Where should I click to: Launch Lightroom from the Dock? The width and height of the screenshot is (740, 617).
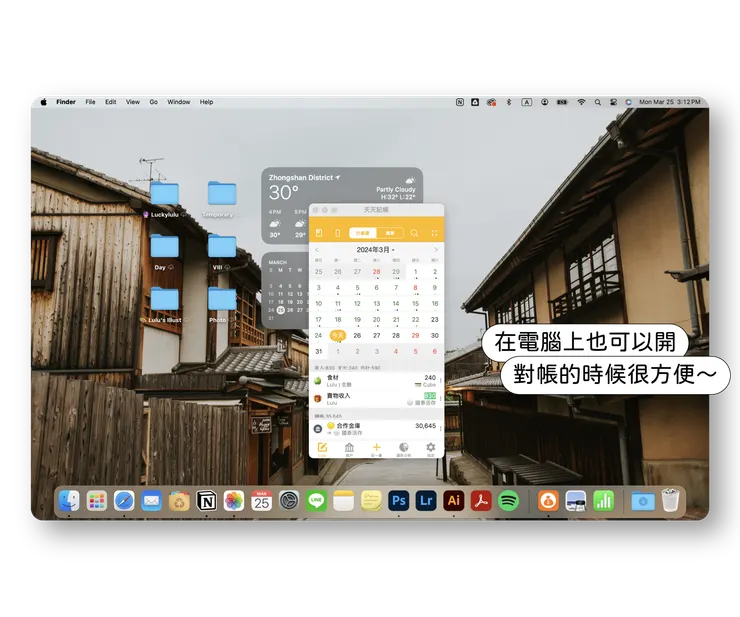pos(426,501)
